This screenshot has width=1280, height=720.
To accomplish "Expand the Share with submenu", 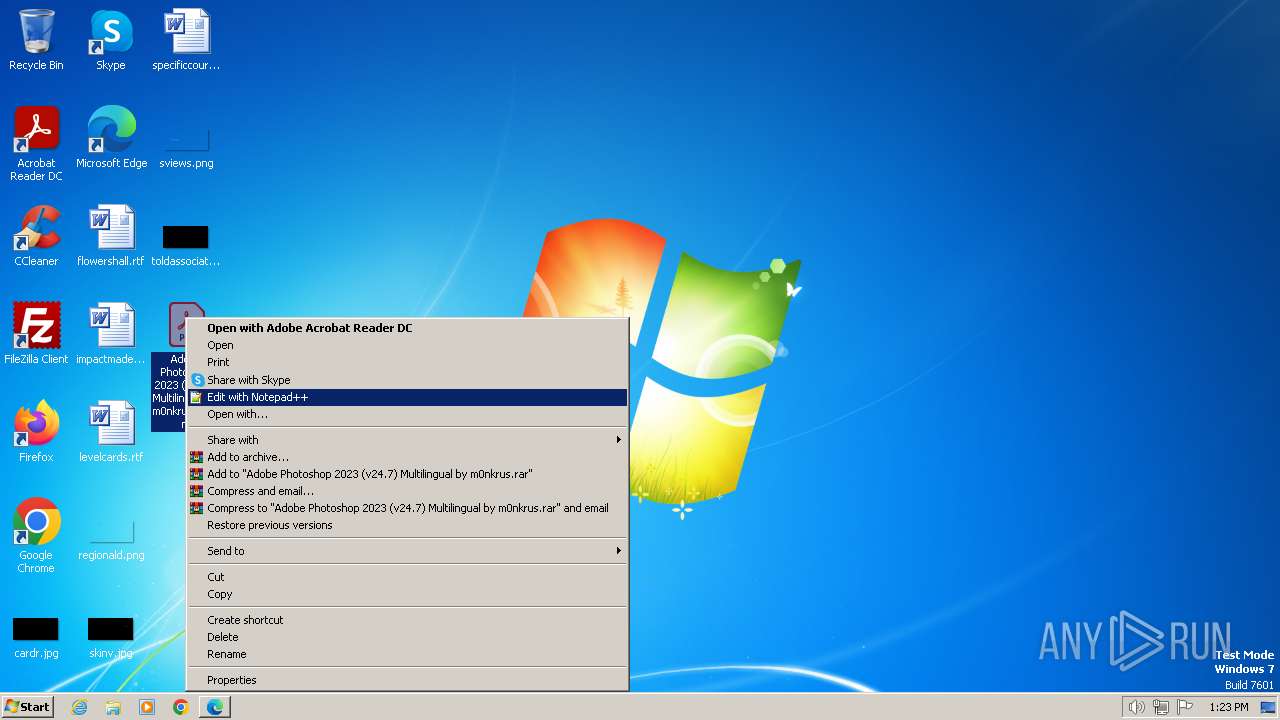I will [408, 440].
